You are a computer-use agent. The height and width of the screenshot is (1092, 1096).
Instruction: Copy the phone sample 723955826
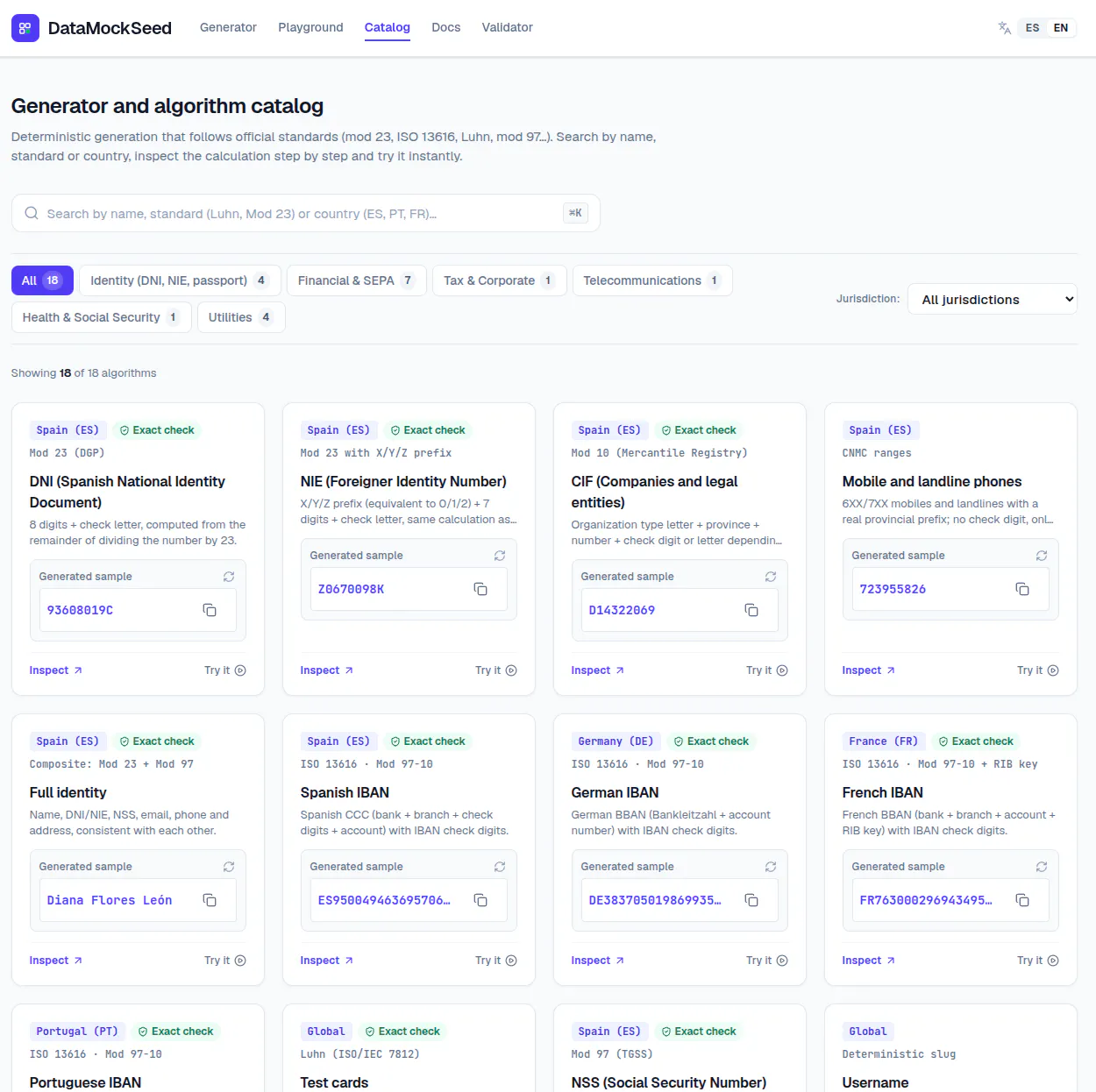pyautogui.click(x=1022, y=589)
